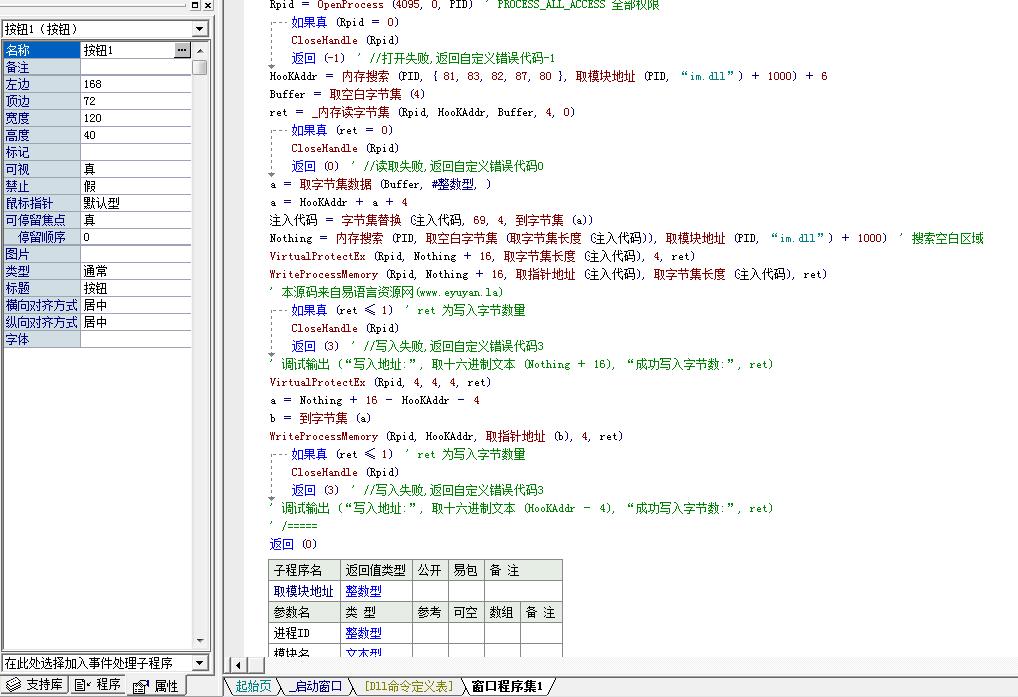
Task: Toggle the 可停留焦点 property value
Action: (x=136, y=220)
